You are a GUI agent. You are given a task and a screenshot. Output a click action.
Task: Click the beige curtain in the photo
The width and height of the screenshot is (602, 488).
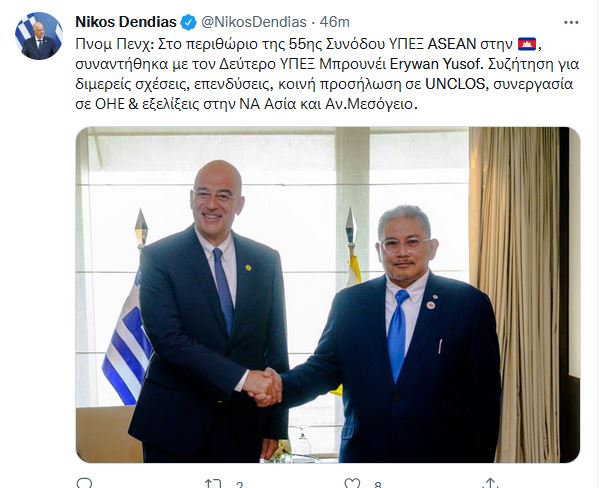(x=514, y=294)
